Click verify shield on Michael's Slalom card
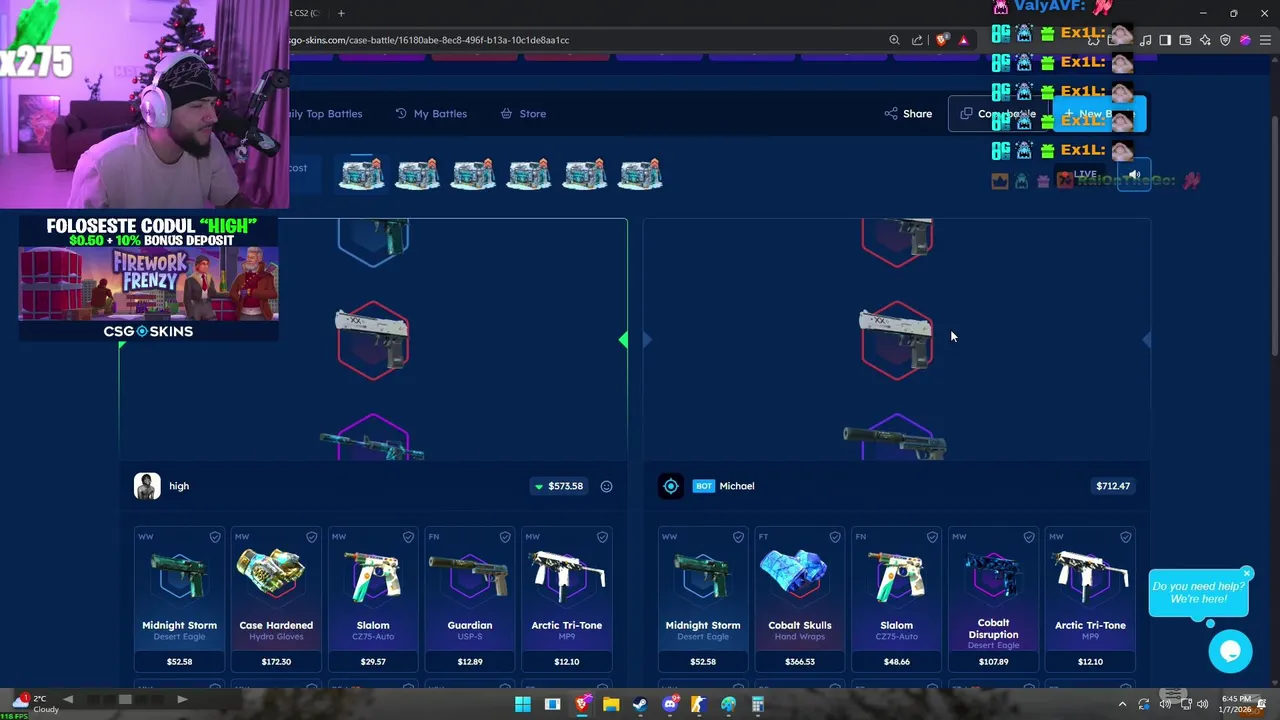Screen dimensions: 1280x720 coord(932,537)
